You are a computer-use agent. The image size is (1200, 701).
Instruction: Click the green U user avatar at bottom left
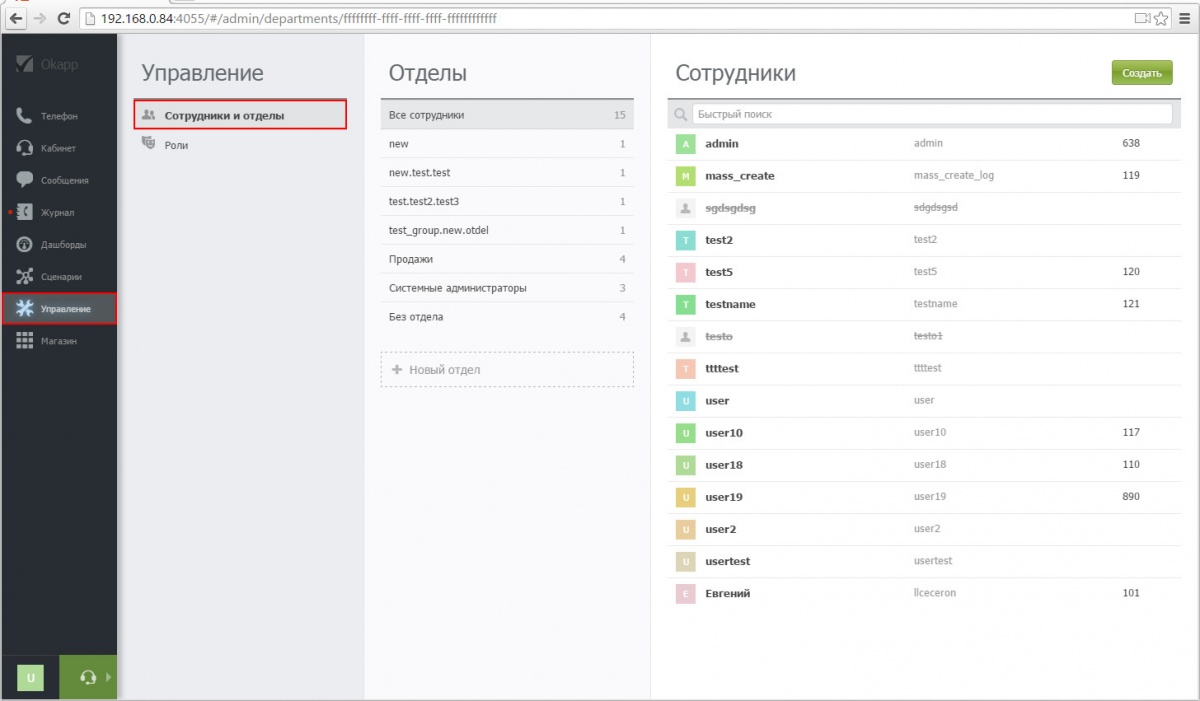pos(30,677)
